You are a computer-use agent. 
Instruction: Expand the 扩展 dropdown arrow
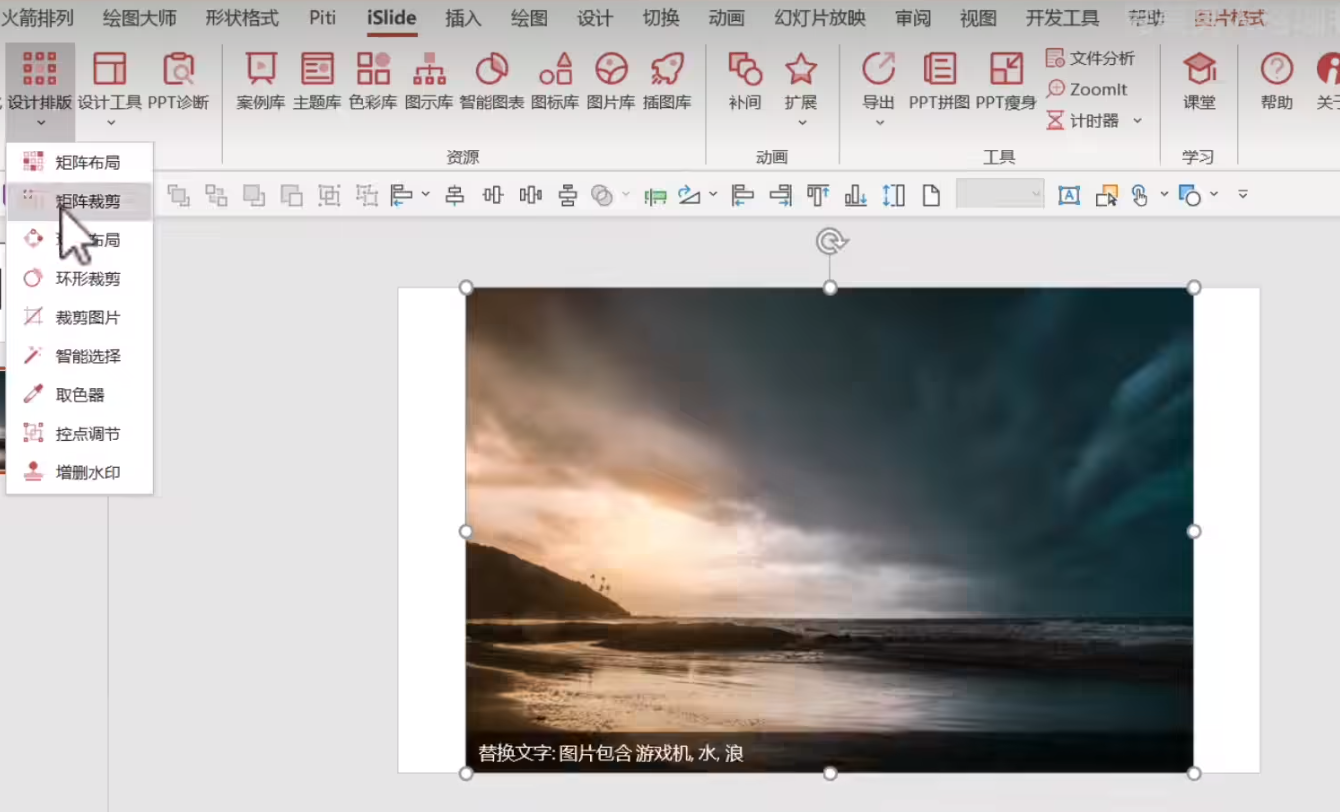[801, 123]
